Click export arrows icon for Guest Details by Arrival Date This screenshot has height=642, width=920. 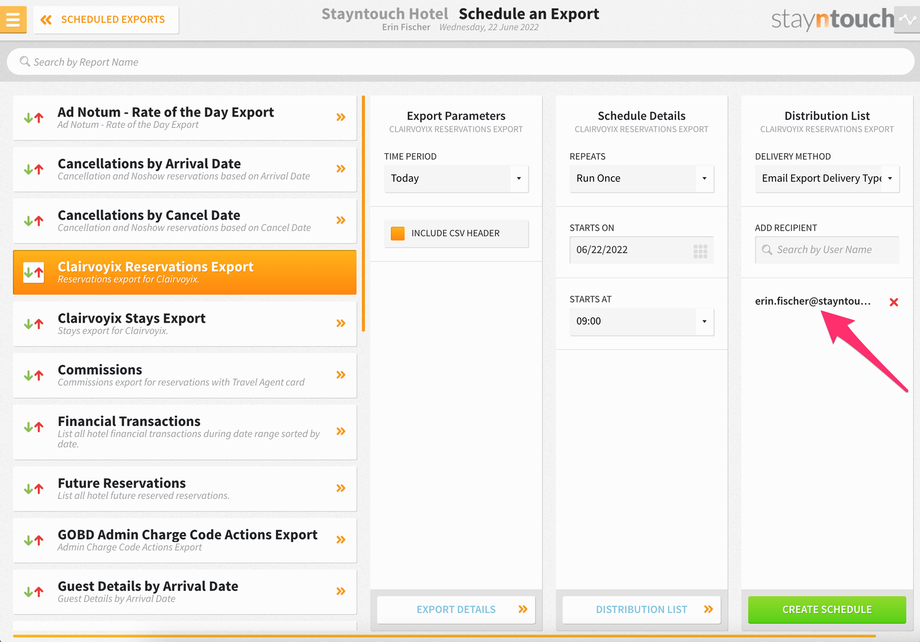click(x=33, y=592)
